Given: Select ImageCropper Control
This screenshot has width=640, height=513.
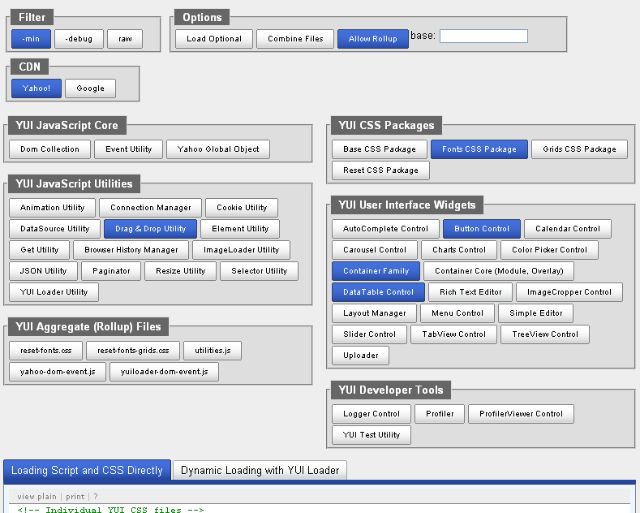Looking at the screenshot, I should (x=569, y=292).
